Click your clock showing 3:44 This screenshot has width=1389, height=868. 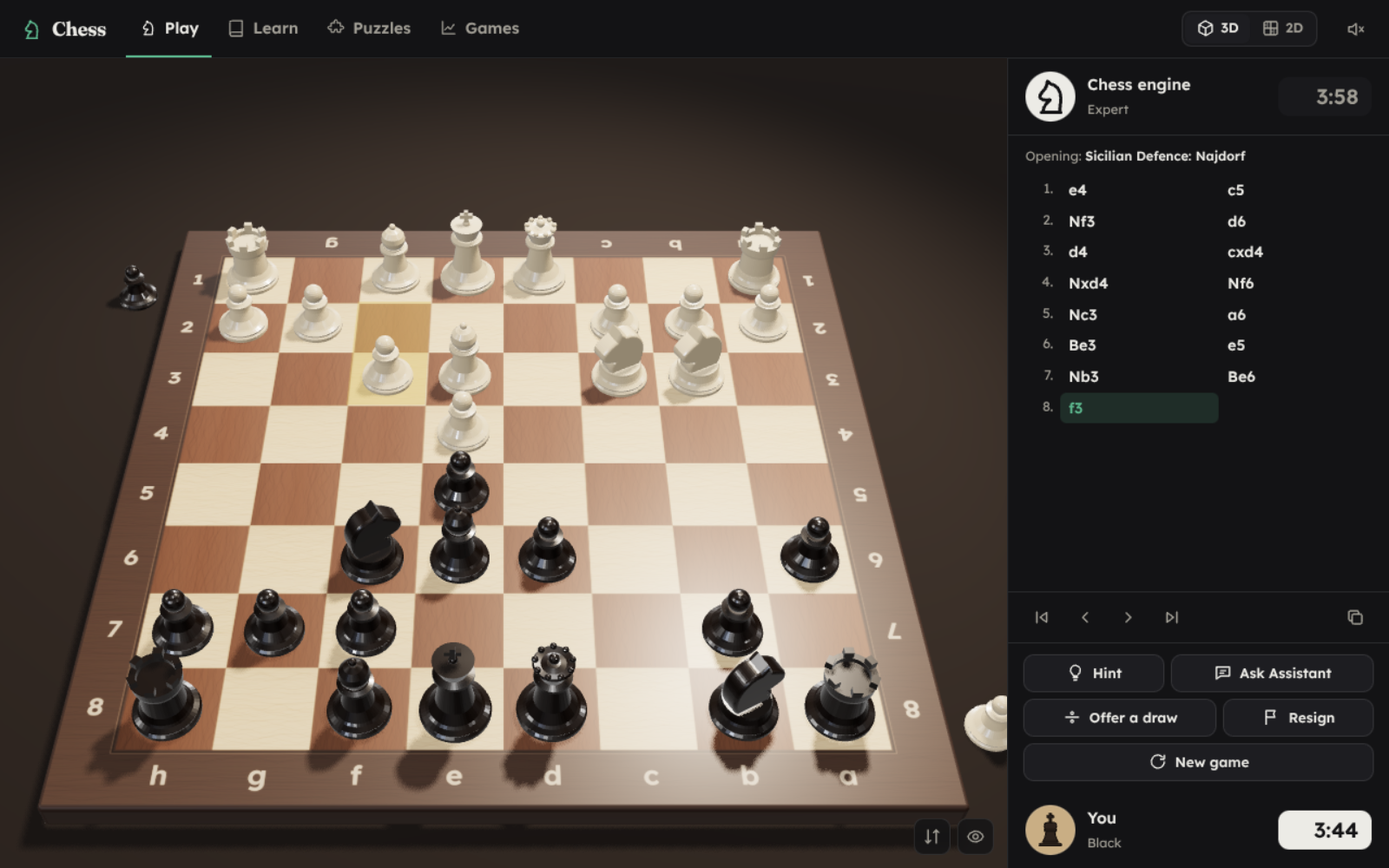coord(1325,831)
